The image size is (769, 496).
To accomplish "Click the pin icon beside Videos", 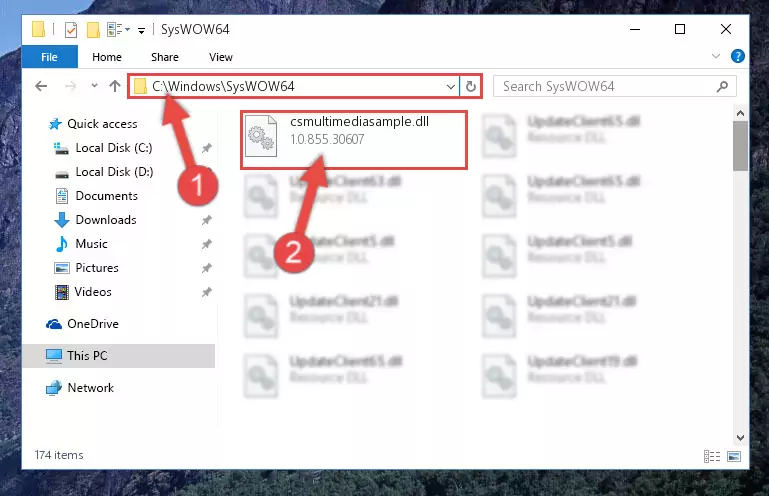I will 206,292.
